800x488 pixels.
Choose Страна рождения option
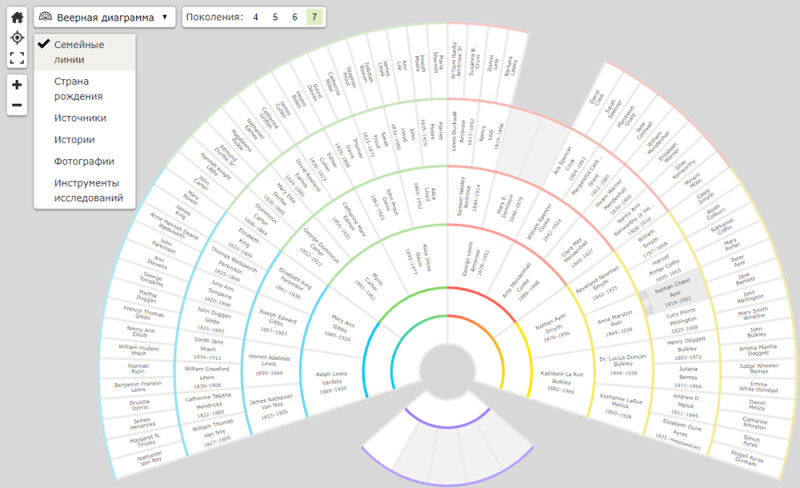[85, 89]
